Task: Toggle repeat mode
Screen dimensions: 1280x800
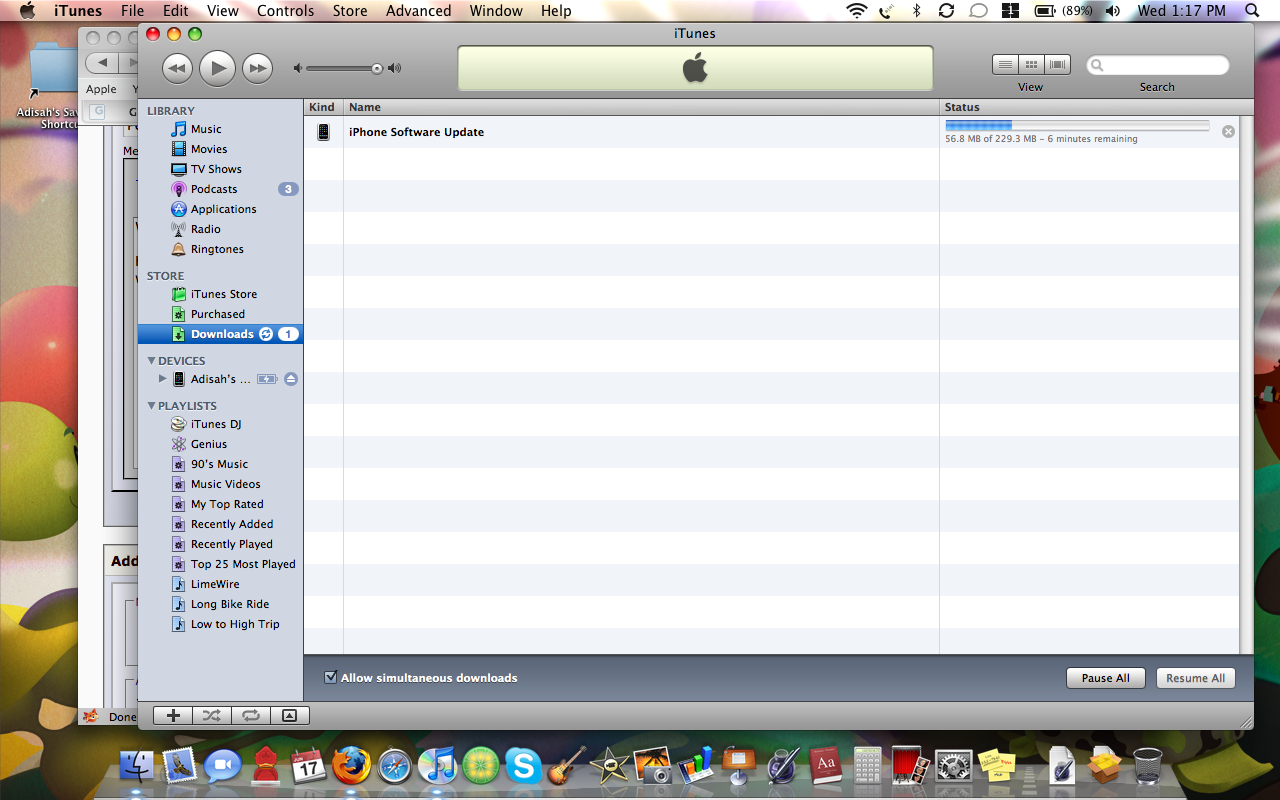Action: [x=251, y=715]
